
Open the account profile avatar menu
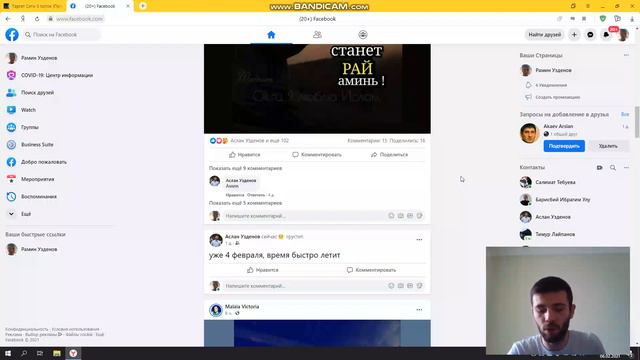tap(623, 35)
